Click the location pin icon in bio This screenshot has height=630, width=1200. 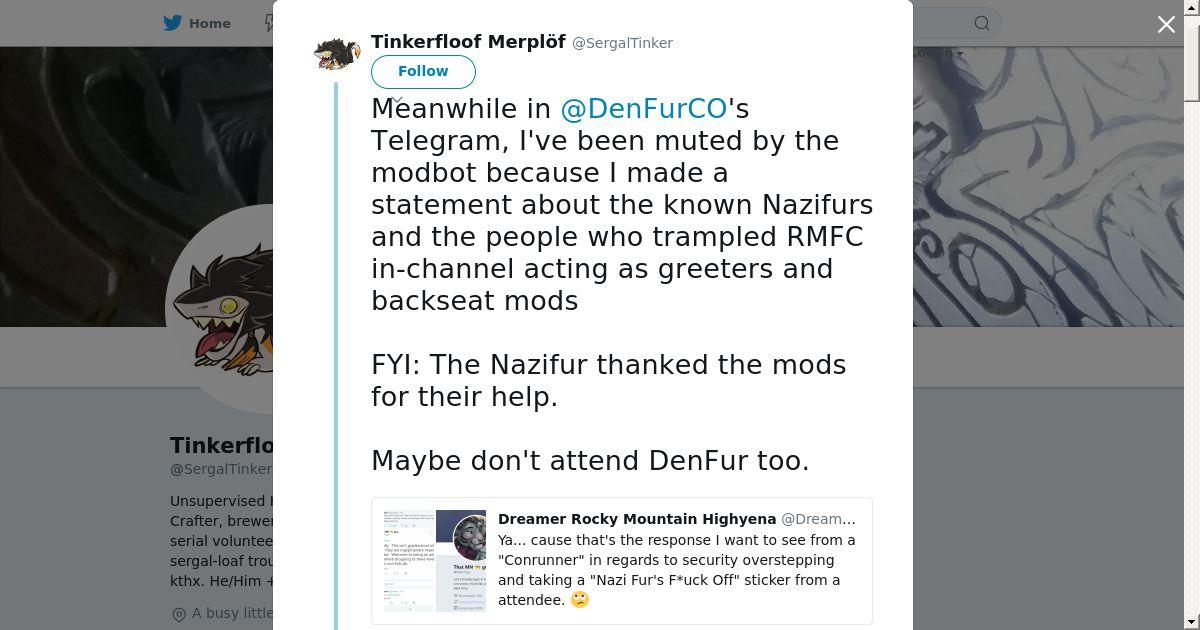point(179,614)
